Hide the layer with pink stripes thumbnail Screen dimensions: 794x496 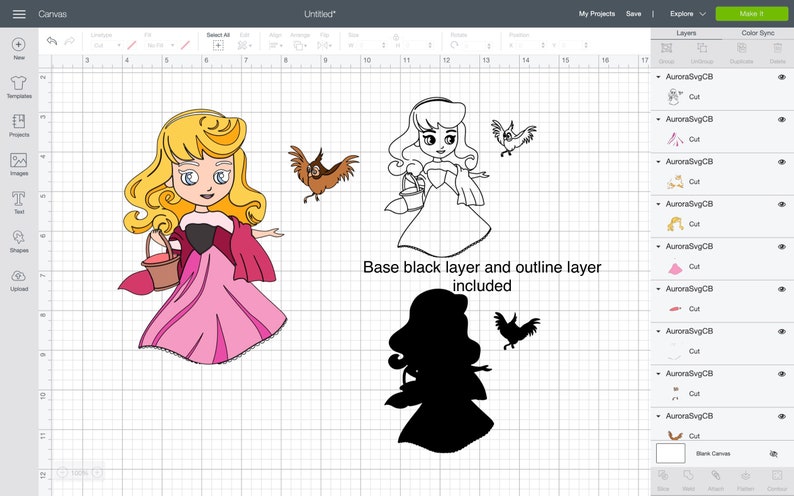pos(782,119)
